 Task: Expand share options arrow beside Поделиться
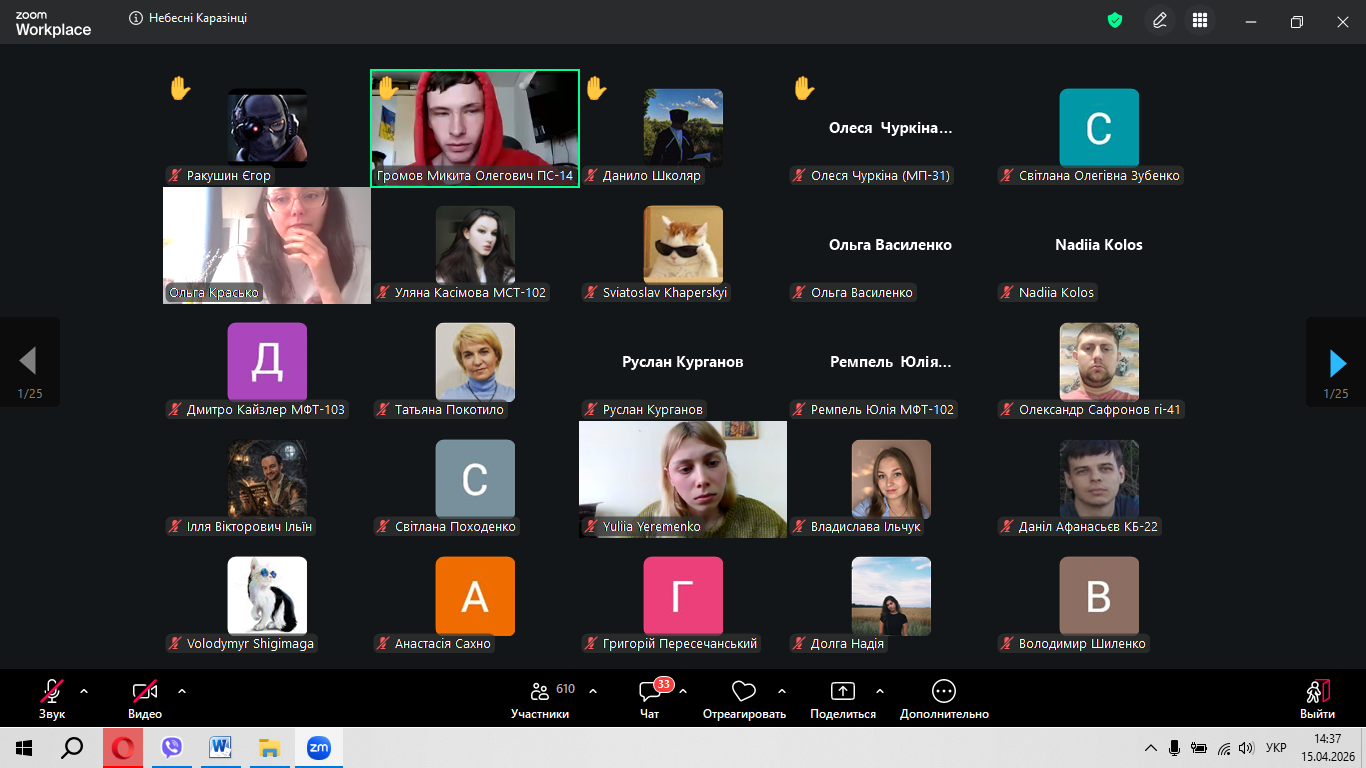(x=880, y=691)
